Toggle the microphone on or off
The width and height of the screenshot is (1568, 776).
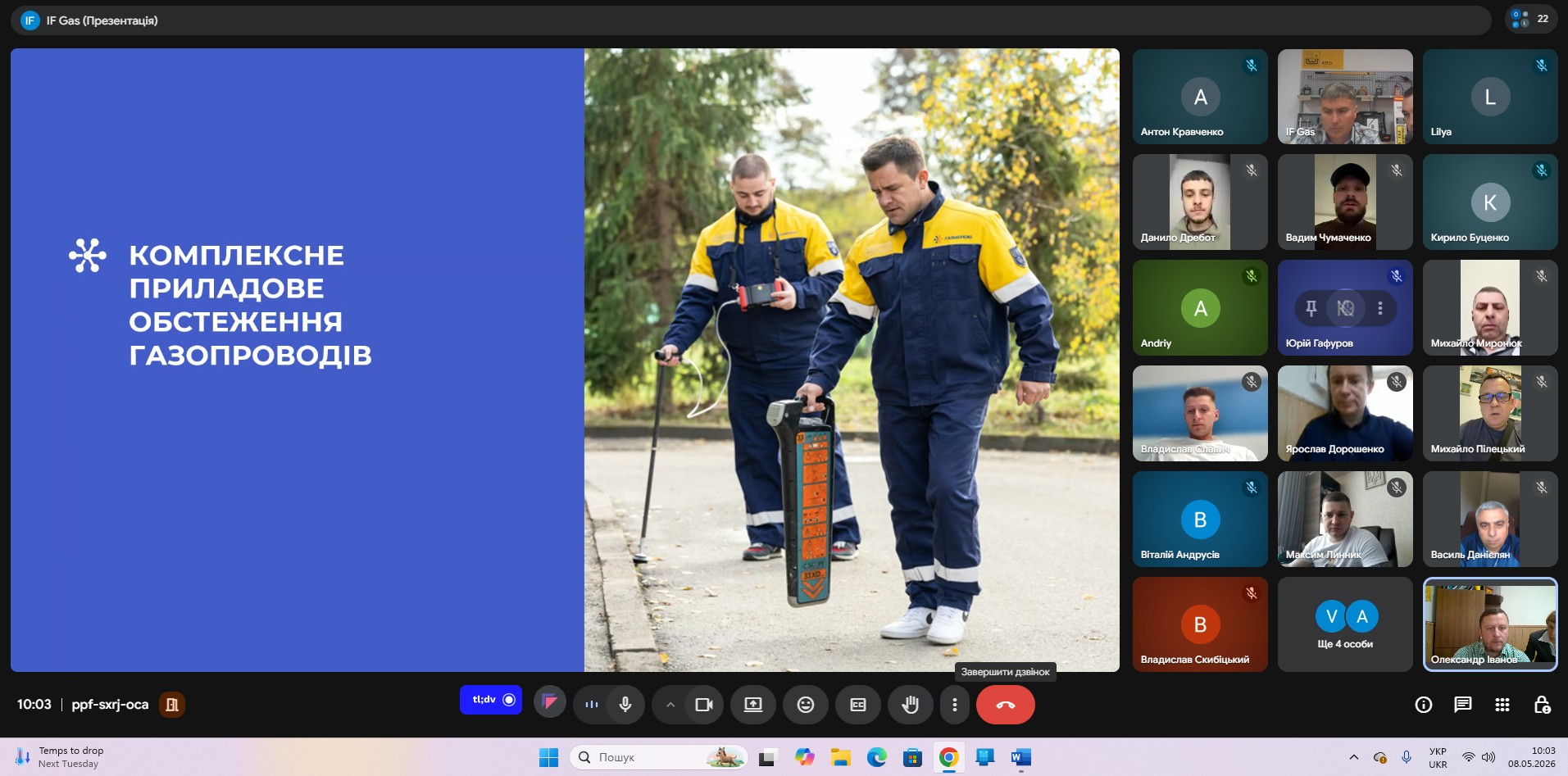(625, 705)
